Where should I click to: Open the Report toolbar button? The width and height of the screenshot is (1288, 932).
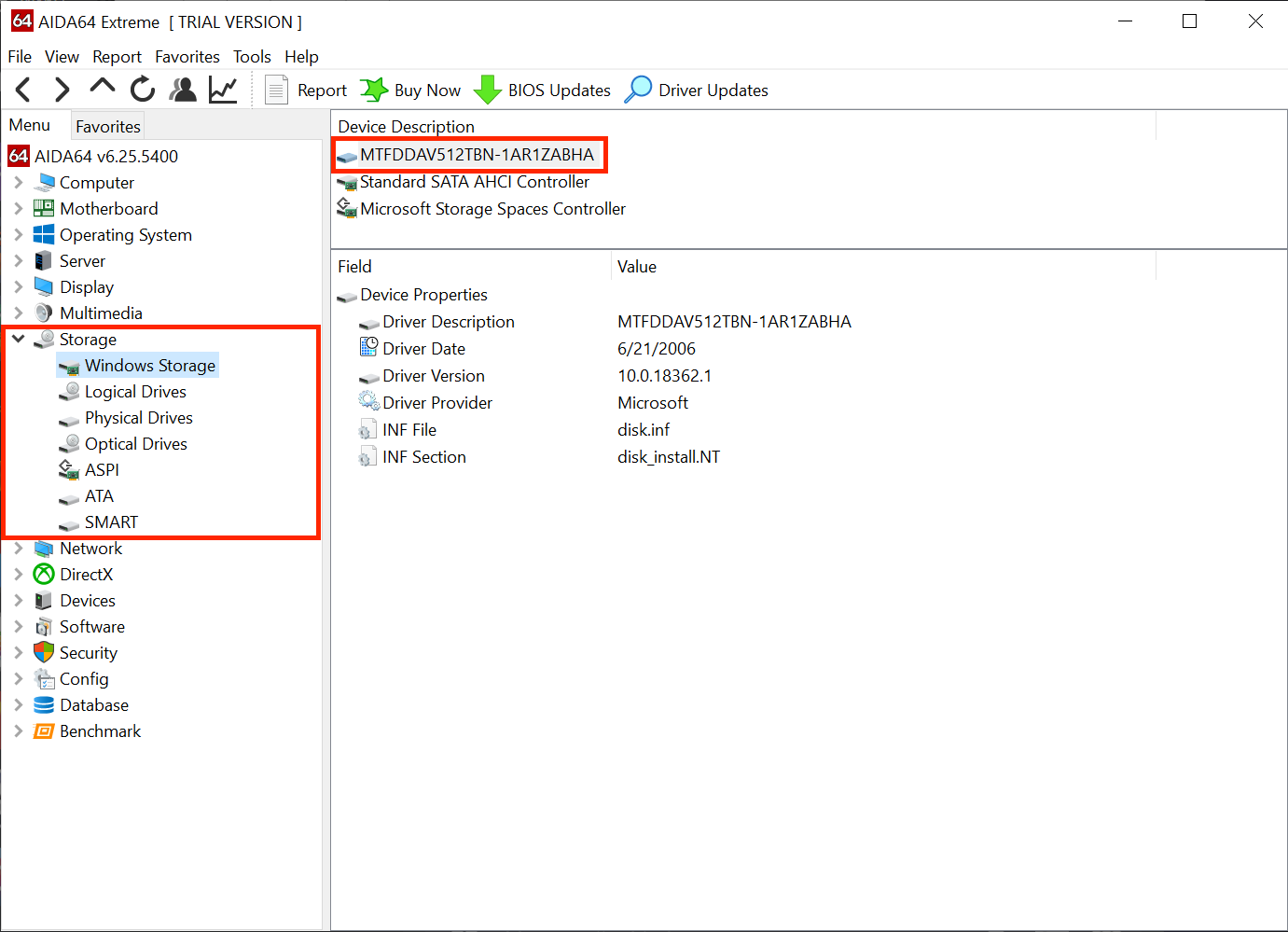coord(307,90)
